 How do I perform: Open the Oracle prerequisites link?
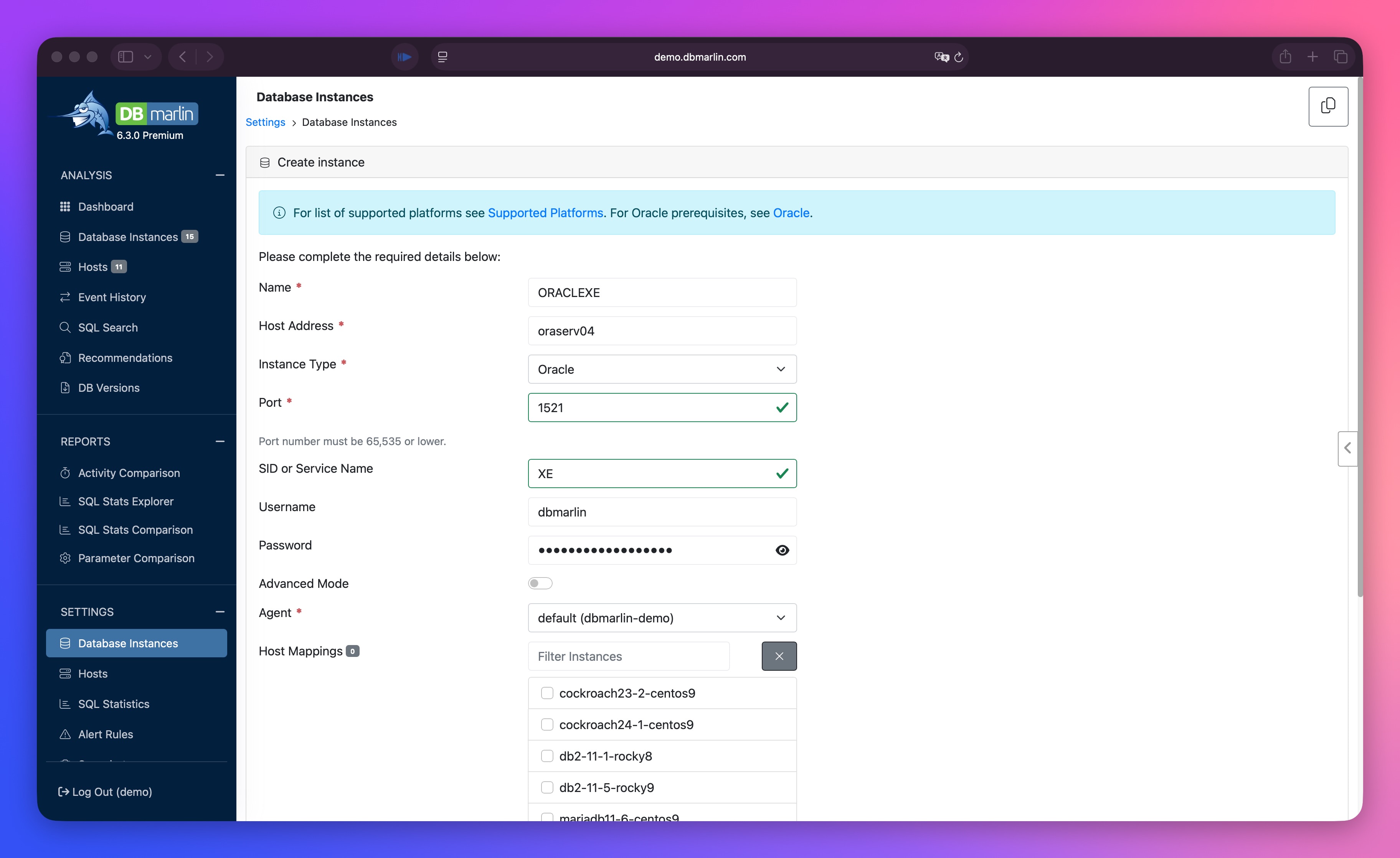click(791, 213)
